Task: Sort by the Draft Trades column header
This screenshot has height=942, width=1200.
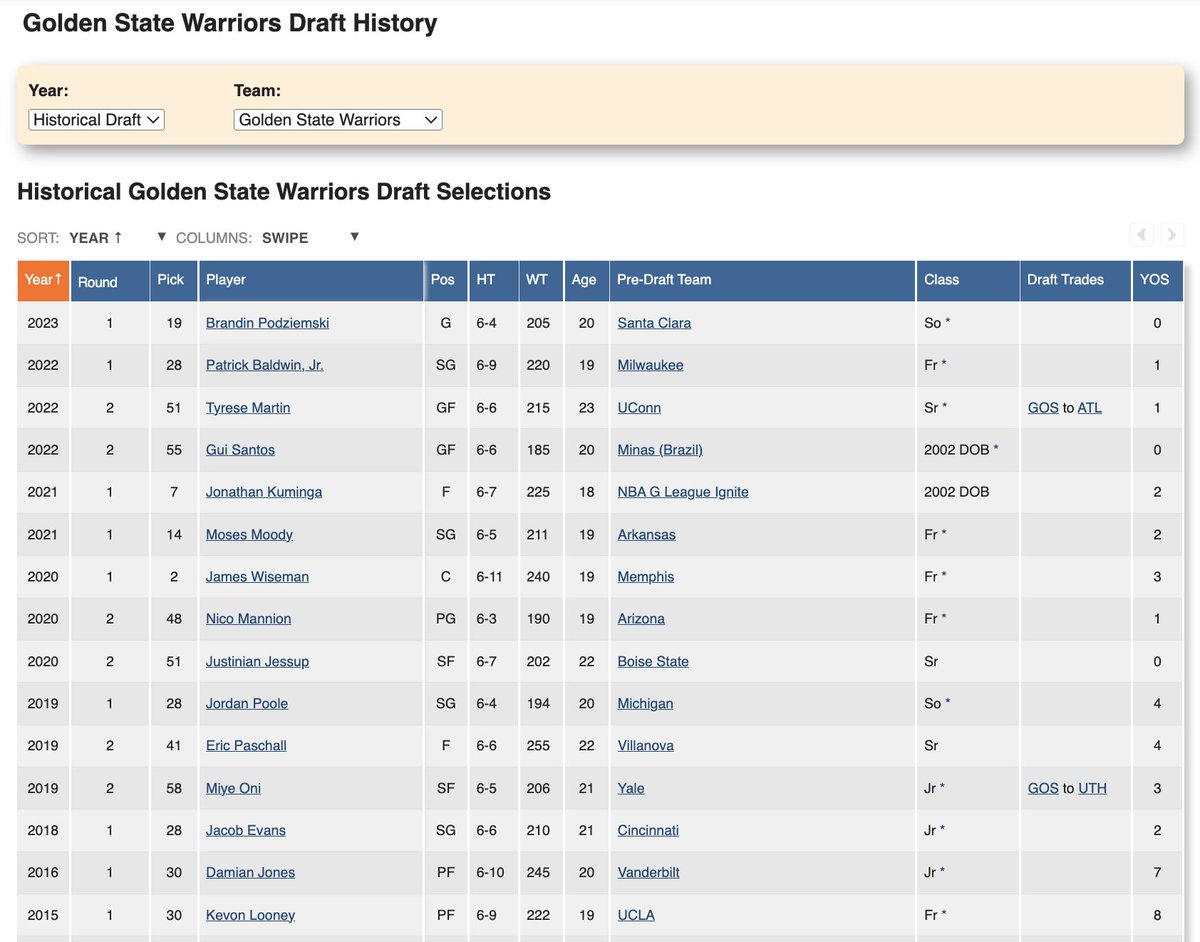Action: point(1076,280)
